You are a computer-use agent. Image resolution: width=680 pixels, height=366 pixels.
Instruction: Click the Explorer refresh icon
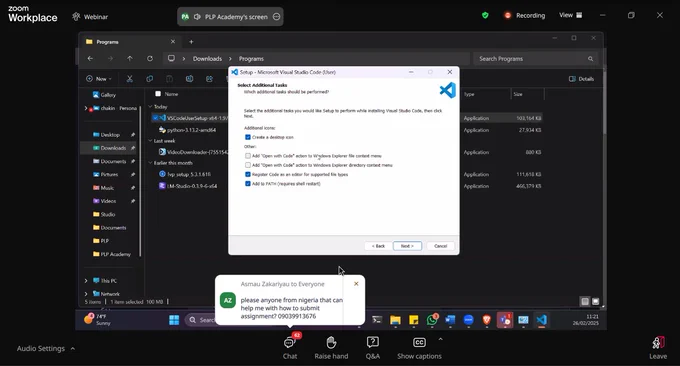(150, 59)
